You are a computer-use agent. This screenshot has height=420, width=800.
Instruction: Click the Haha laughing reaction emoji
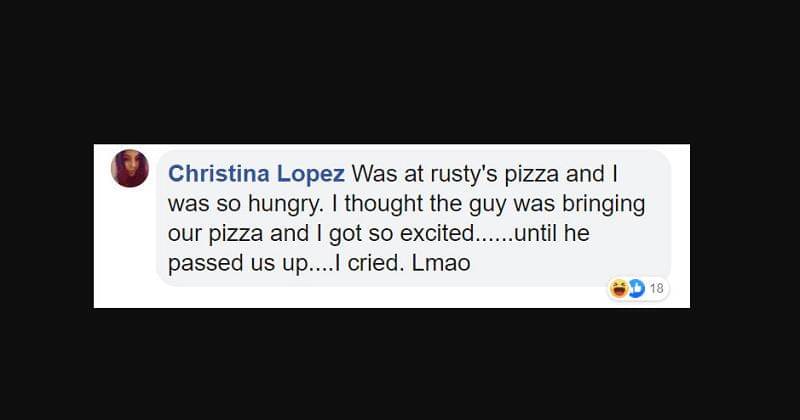click(x=618, y=289)
